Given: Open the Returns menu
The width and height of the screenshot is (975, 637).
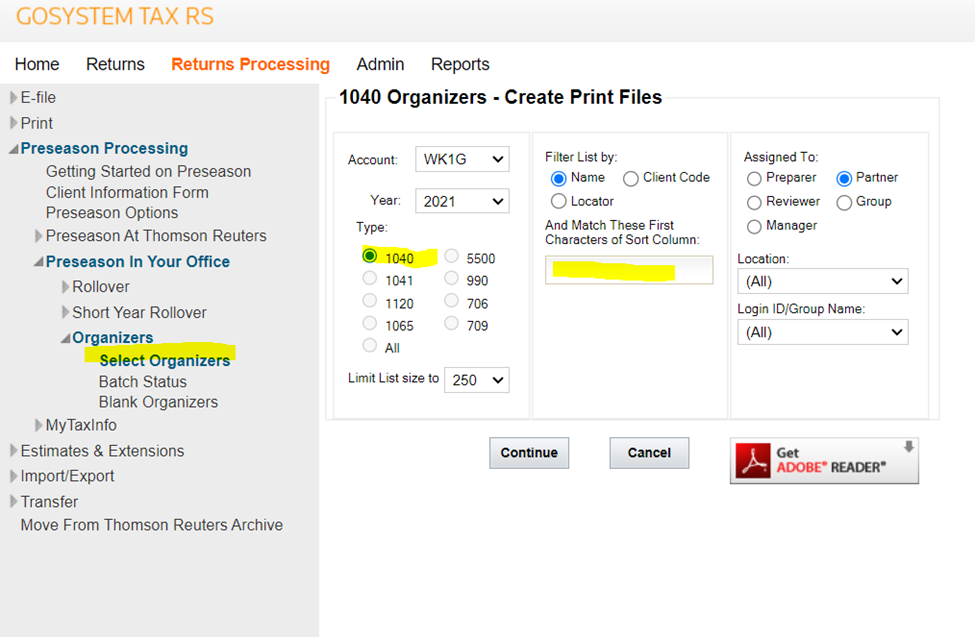Looking at the screenshot, I should pos(115,64).
